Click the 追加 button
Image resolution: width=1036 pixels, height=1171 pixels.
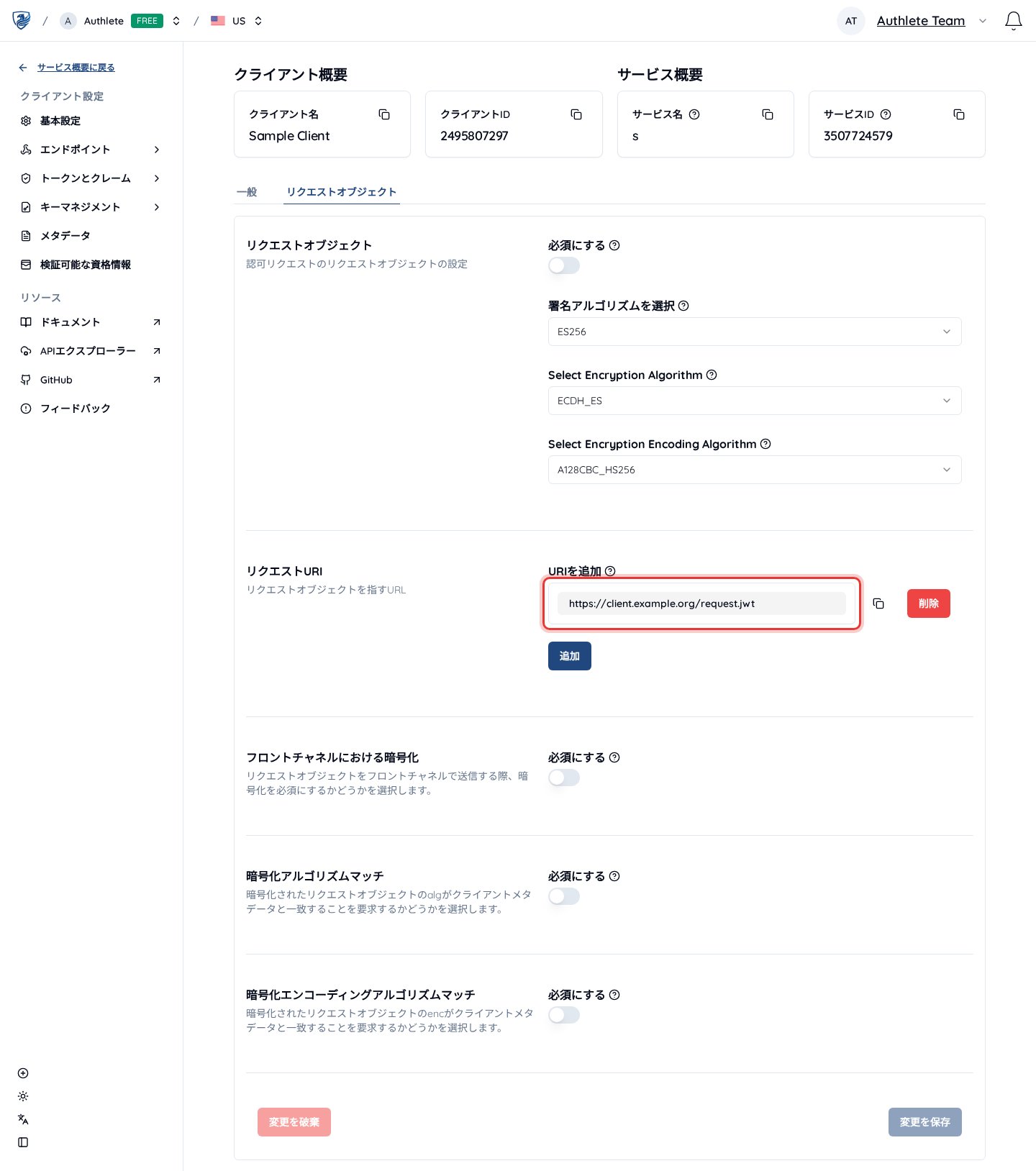click(x=570, y=656)
